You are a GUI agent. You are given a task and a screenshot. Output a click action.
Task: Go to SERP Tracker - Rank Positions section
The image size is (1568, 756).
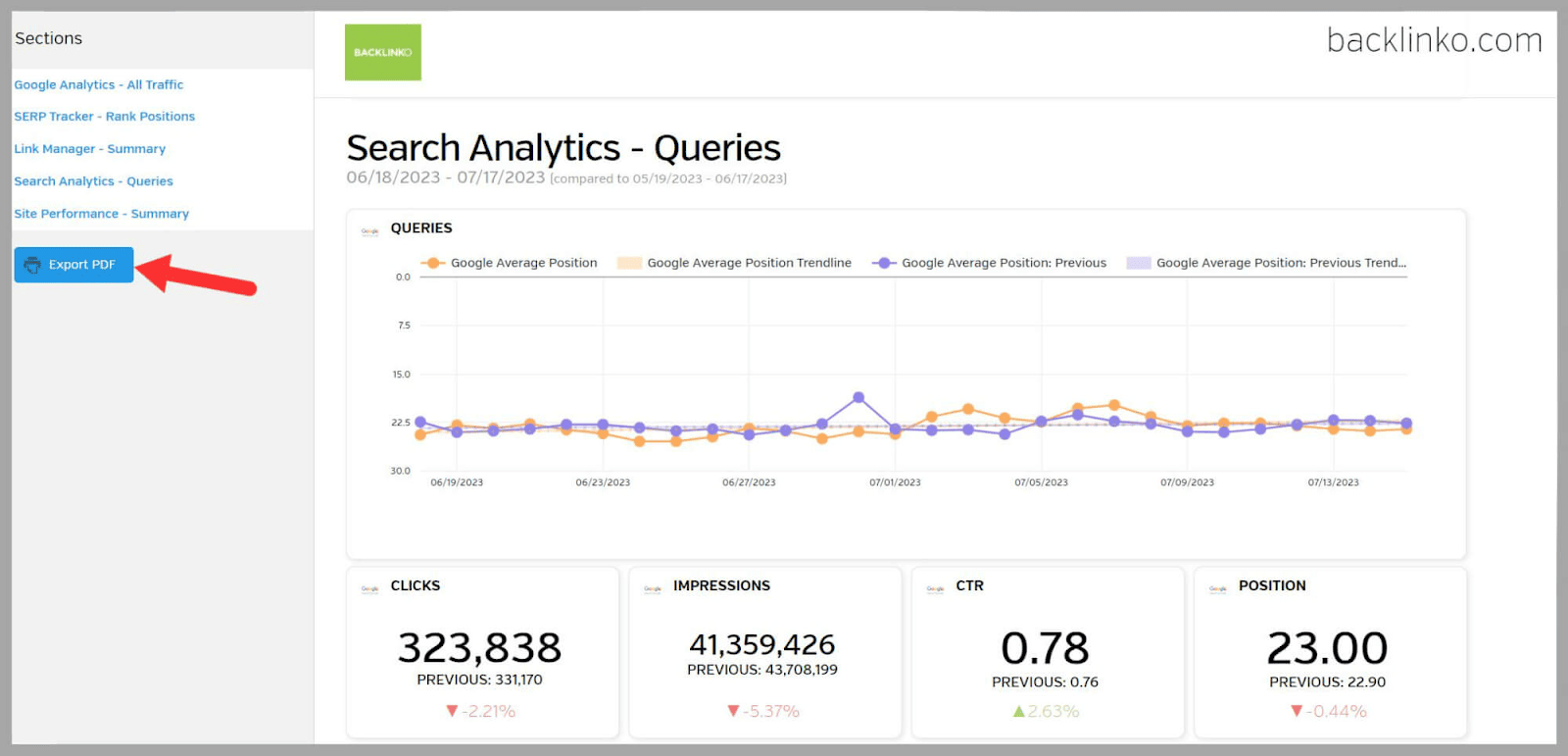(x=104, y=117)
